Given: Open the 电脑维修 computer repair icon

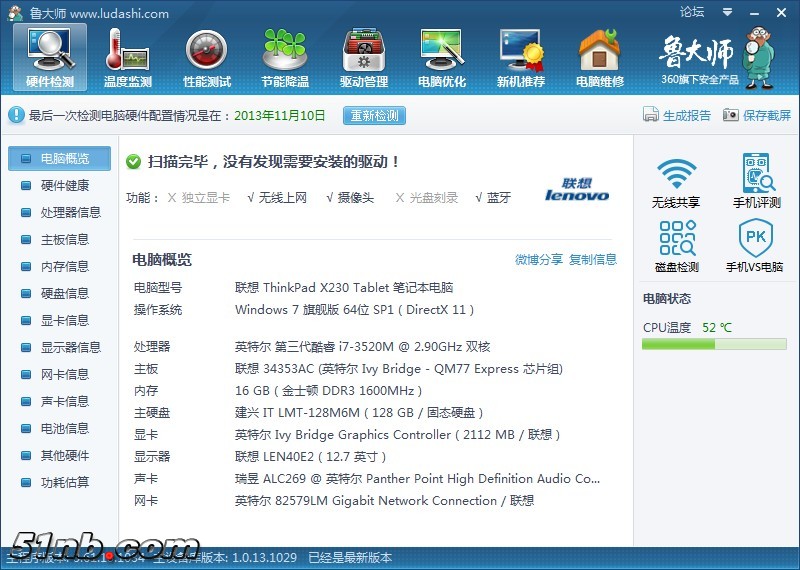Looking at the screenshot, I should tap(599, 56).
